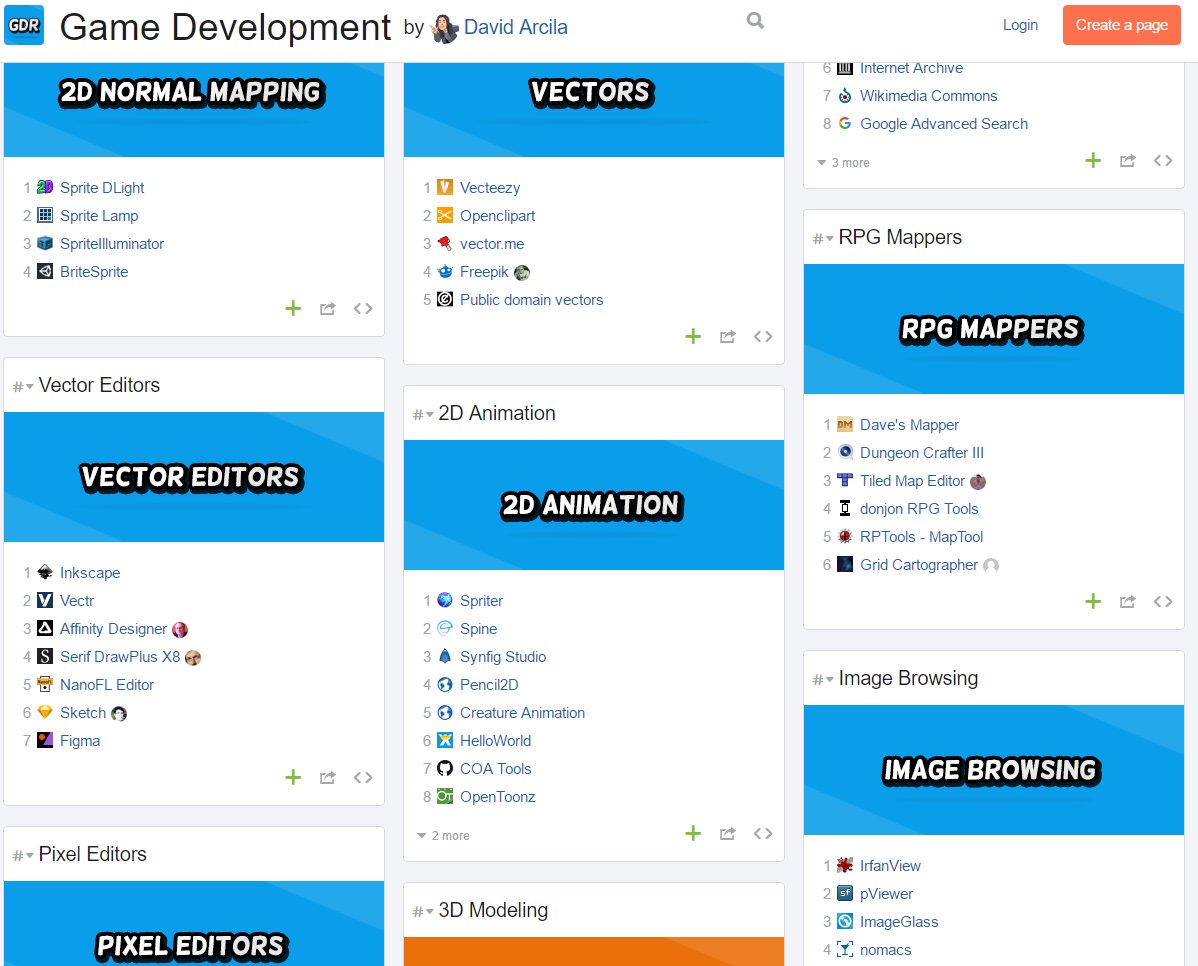
Task: Open the NanoFL Editor link
Action: pyautogui.click(x=107, y=685)
